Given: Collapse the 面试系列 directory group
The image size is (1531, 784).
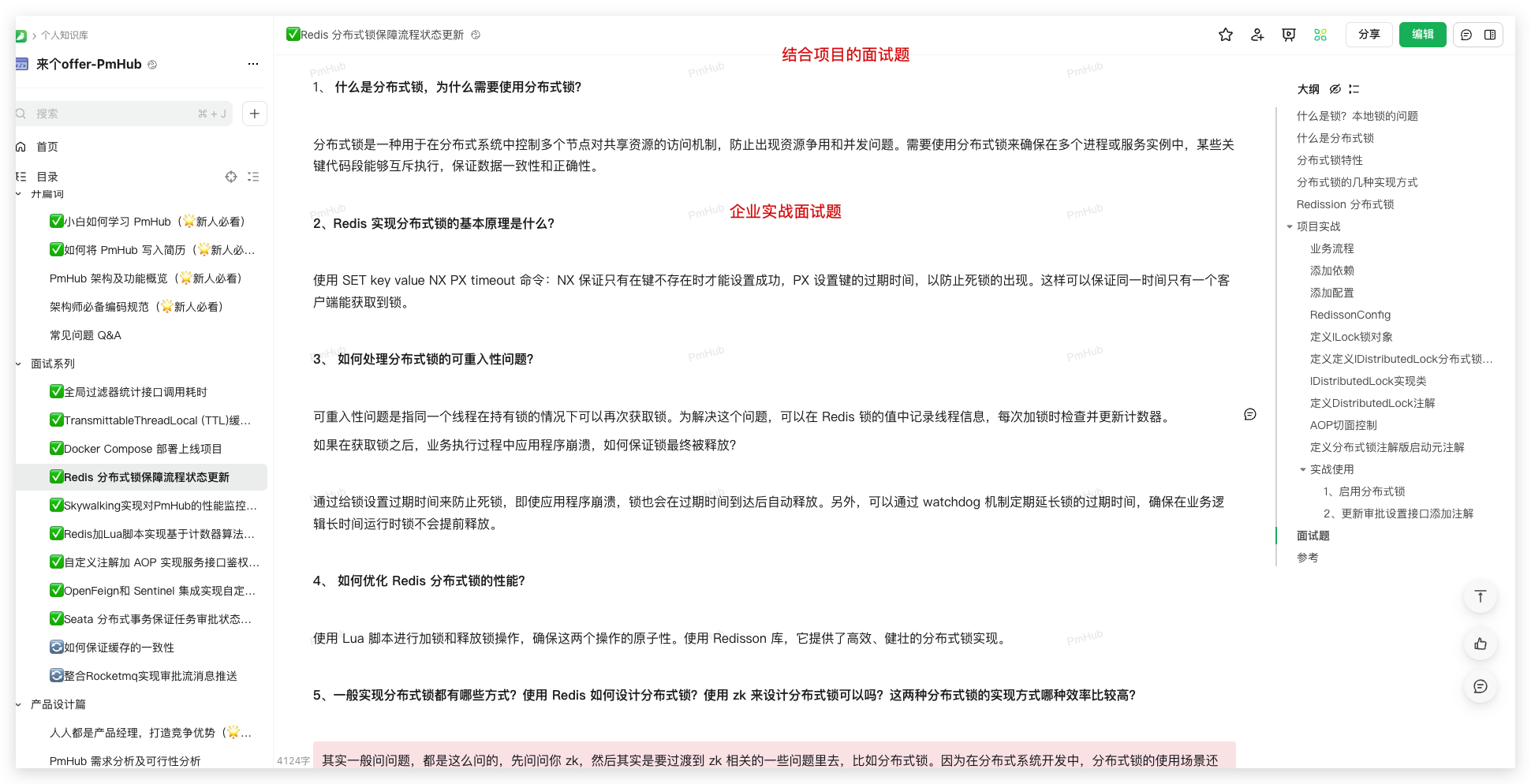Looking at the screenshot, I should (x=19, y=364).
